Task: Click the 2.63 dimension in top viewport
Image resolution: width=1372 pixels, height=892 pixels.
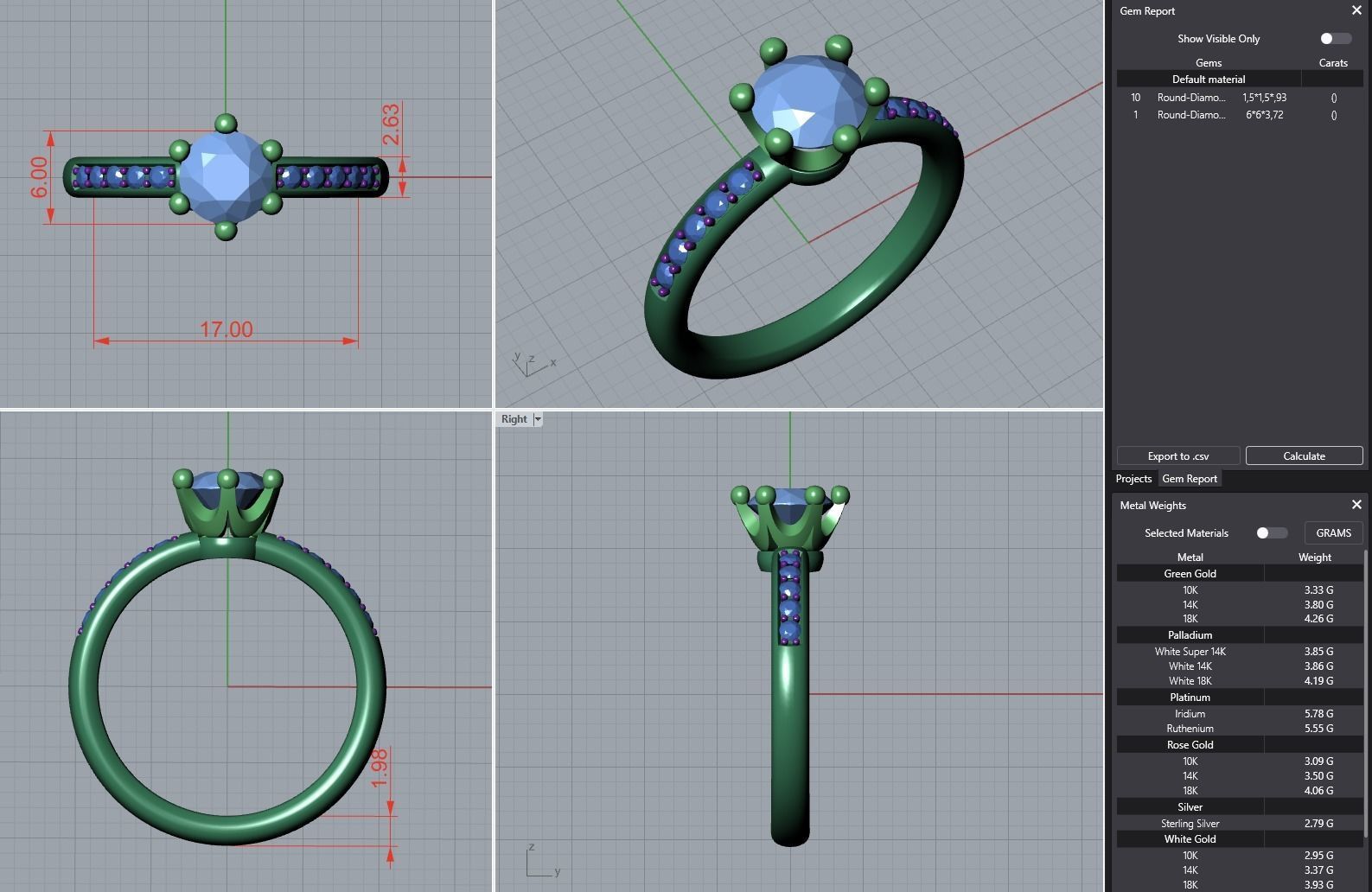Action: (x=391, y=124)
